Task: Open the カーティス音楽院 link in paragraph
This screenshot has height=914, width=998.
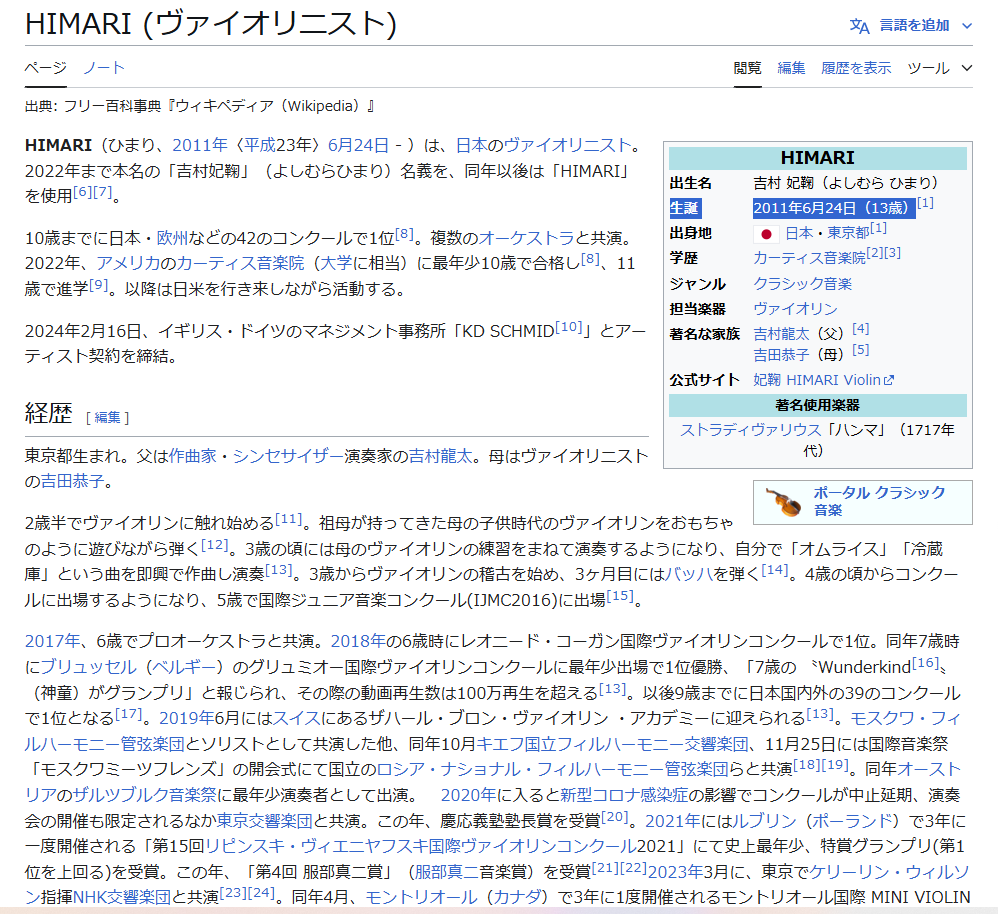Action: click(240, 263)
